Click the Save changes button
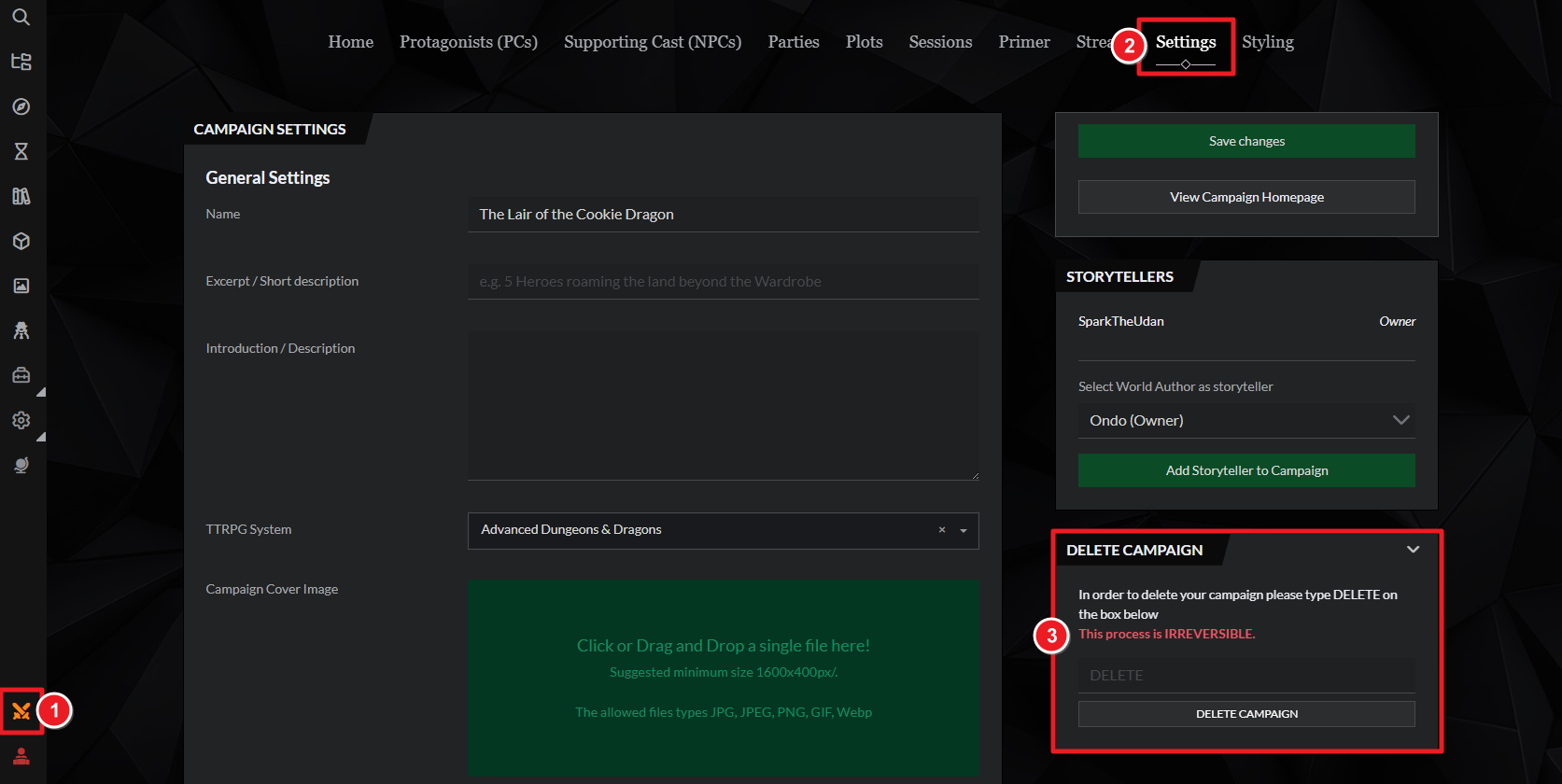Viewport: 1562px width, 784px height. coord(1246,141)
